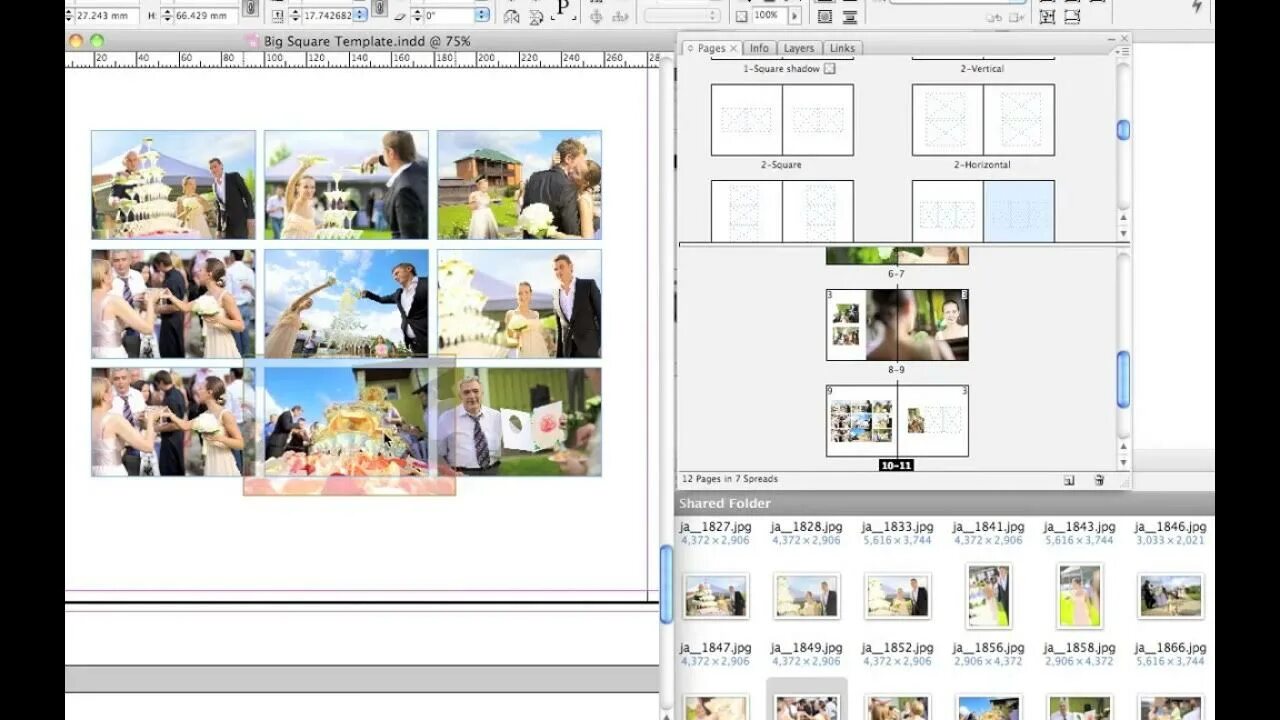
Task: Click the ja__1852.jpg file name
Action: (897, 648)
